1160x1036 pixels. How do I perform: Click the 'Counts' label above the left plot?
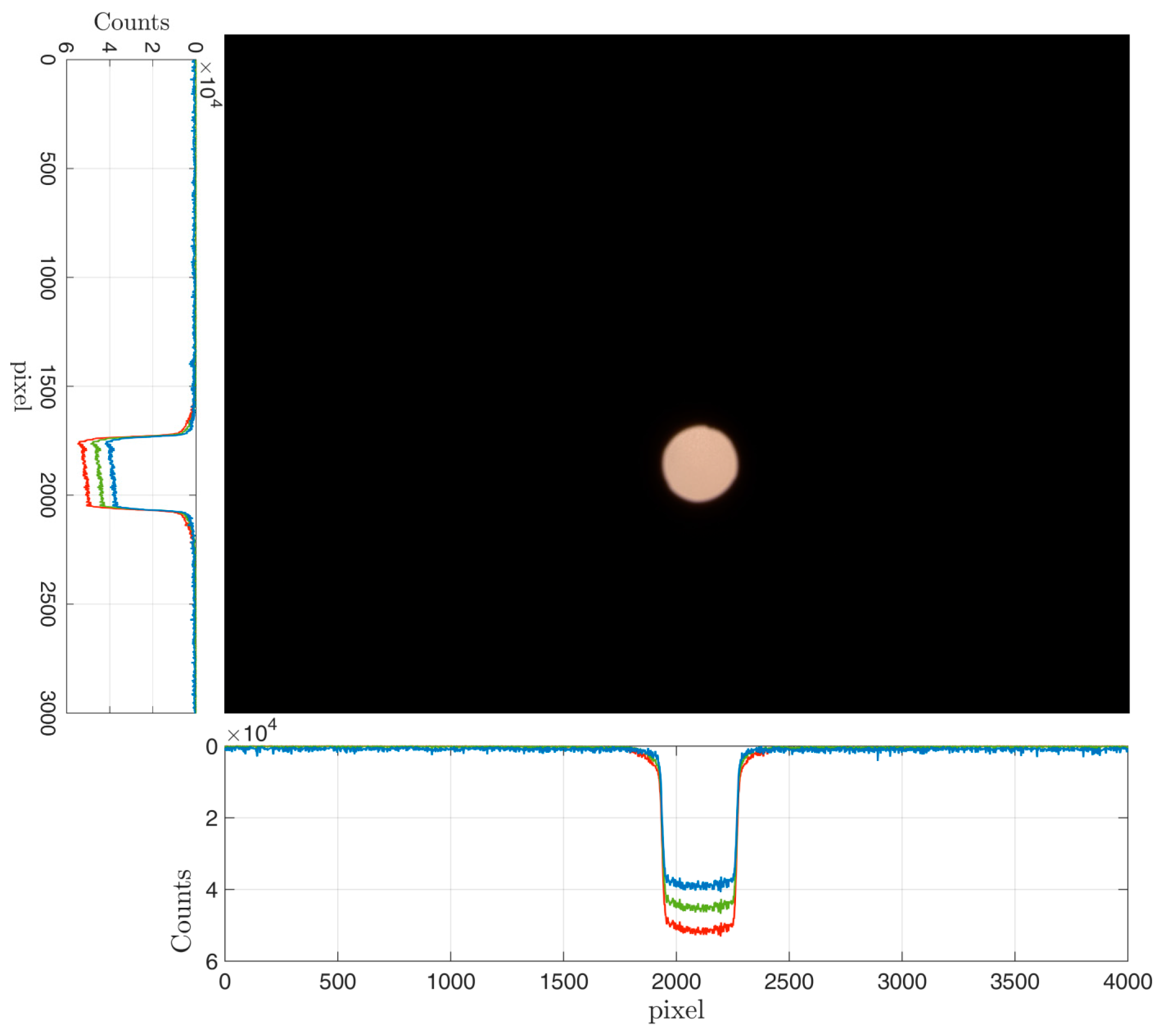131,23
